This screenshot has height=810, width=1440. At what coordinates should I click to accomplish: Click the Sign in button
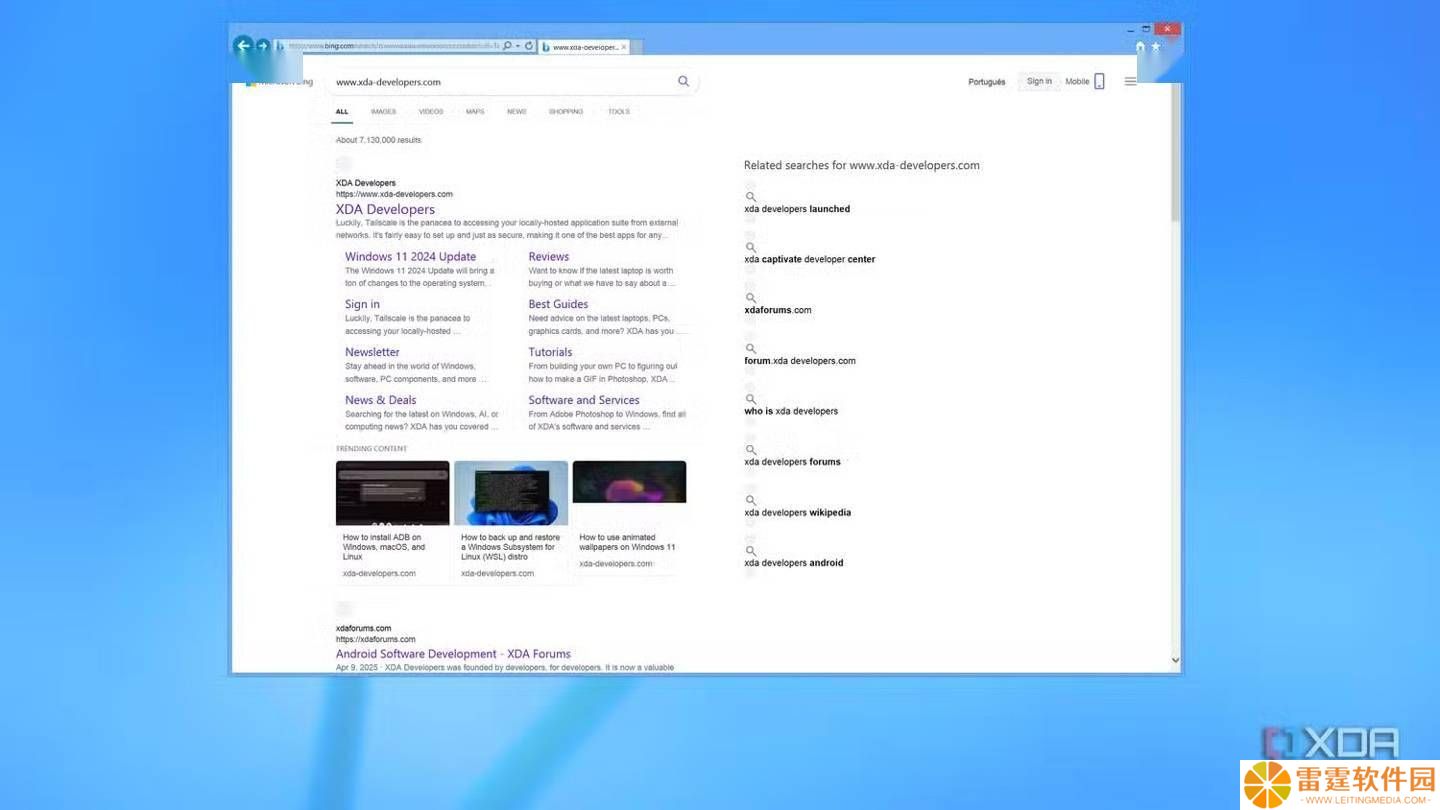(1039, 81)
